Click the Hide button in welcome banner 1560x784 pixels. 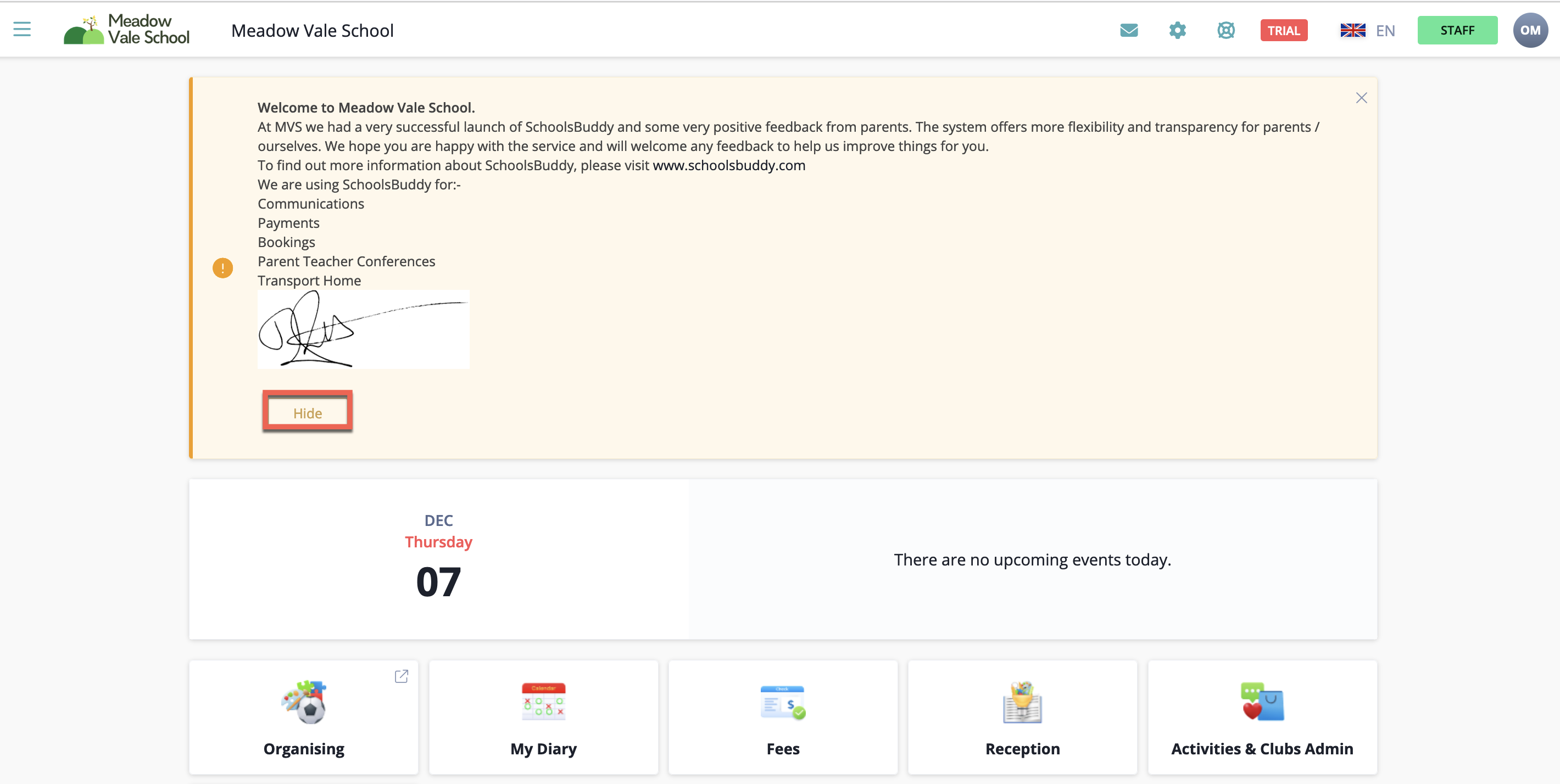pos(308,412)
